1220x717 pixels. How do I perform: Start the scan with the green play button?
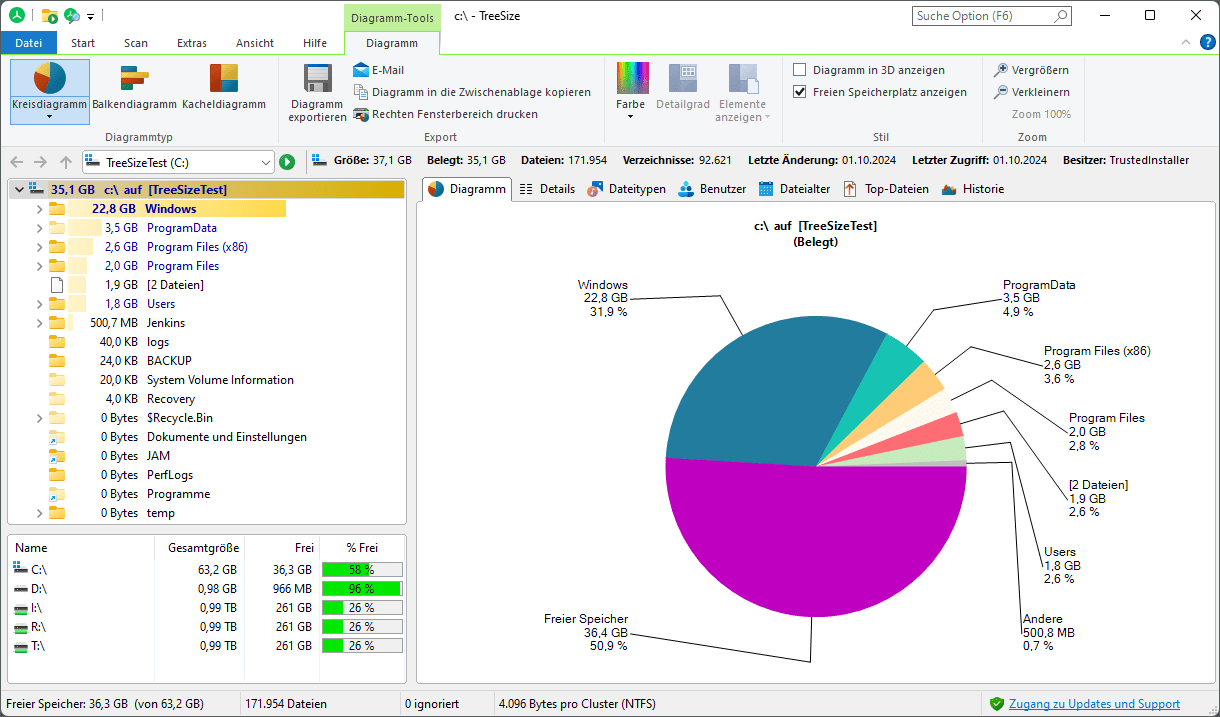click(287, 160)
